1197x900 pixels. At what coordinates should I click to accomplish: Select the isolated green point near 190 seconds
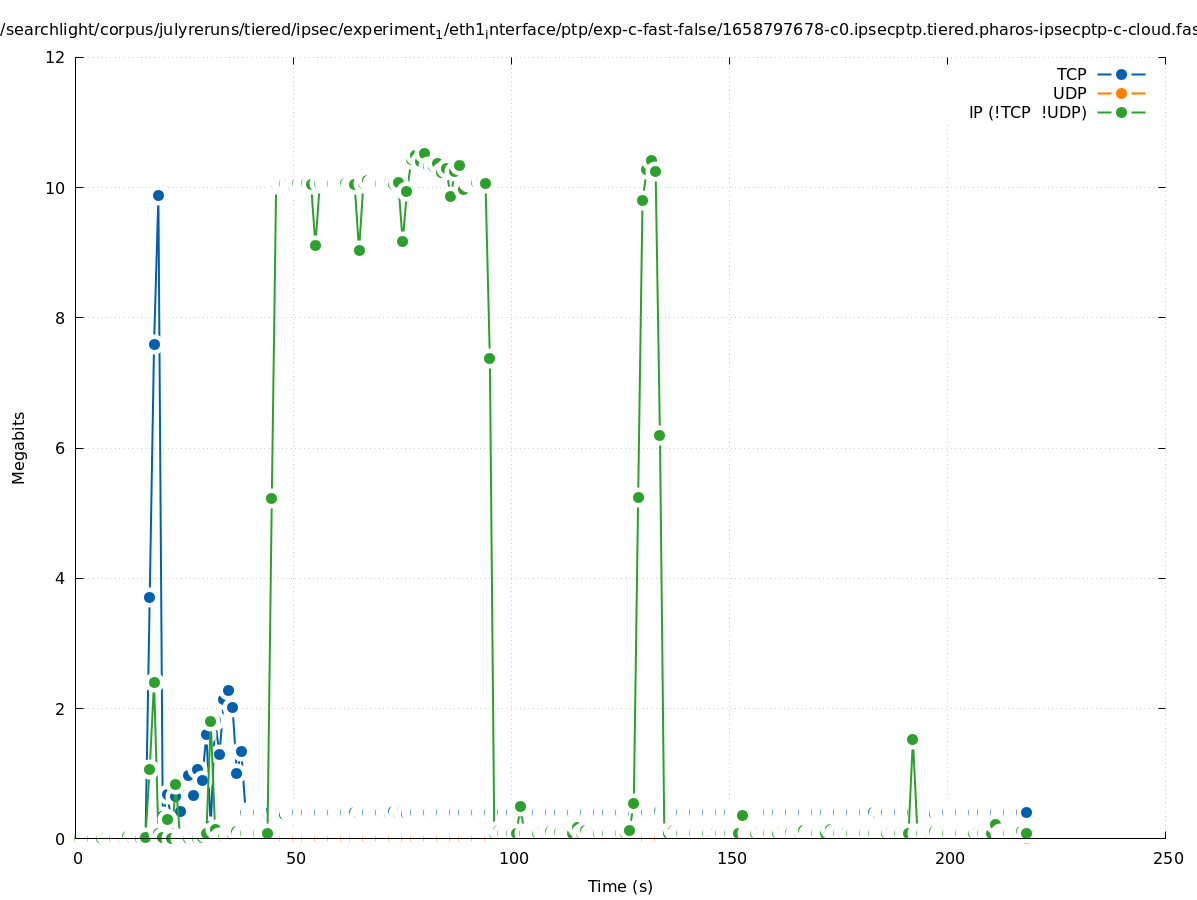(912, 739)
